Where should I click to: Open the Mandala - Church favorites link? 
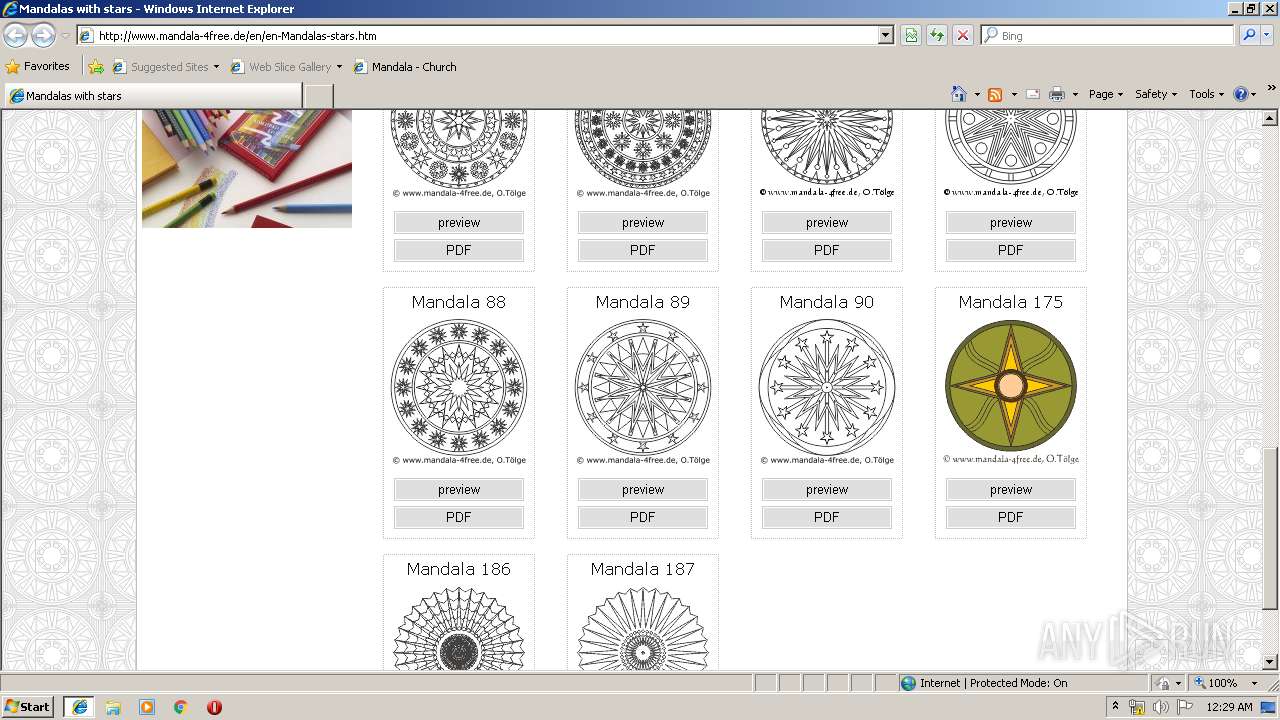pos(405,67)
